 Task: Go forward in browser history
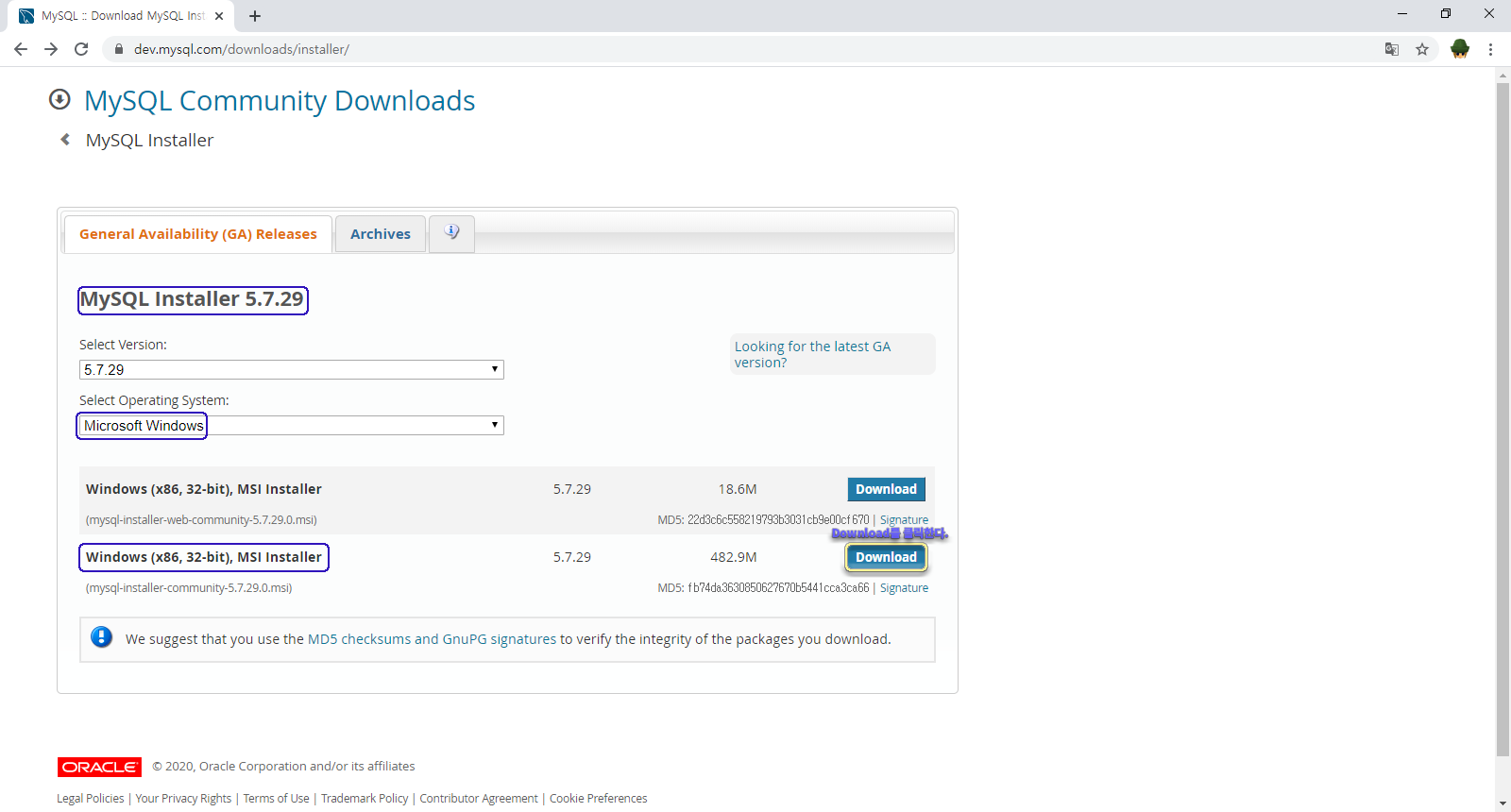[x=51, y=49]
